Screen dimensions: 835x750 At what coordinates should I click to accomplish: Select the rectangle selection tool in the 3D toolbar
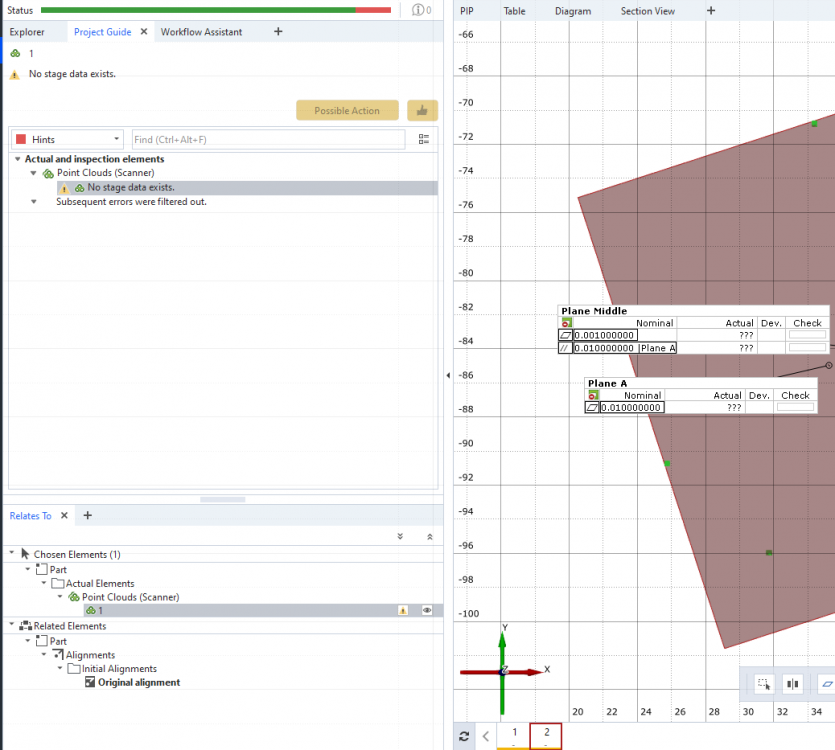pos(764,685)
